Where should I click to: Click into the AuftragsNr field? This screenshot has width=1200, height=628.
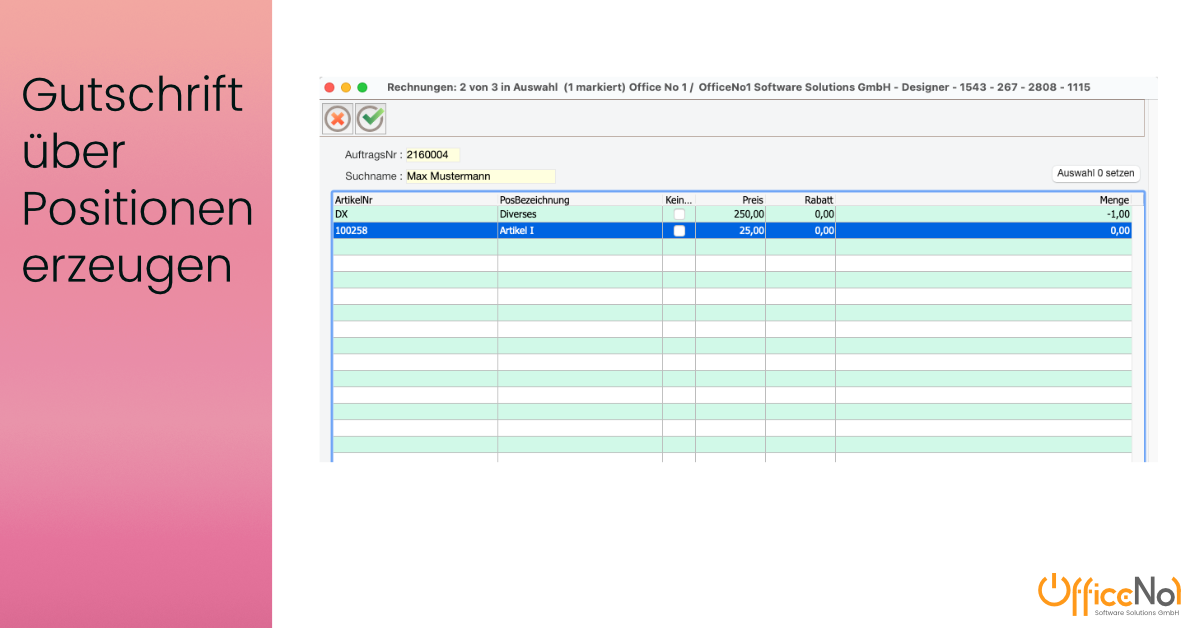[432, 155]
